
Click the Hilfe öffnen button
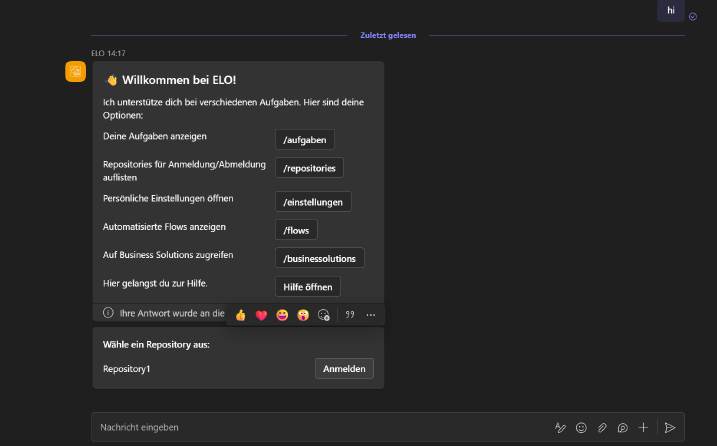307,287
